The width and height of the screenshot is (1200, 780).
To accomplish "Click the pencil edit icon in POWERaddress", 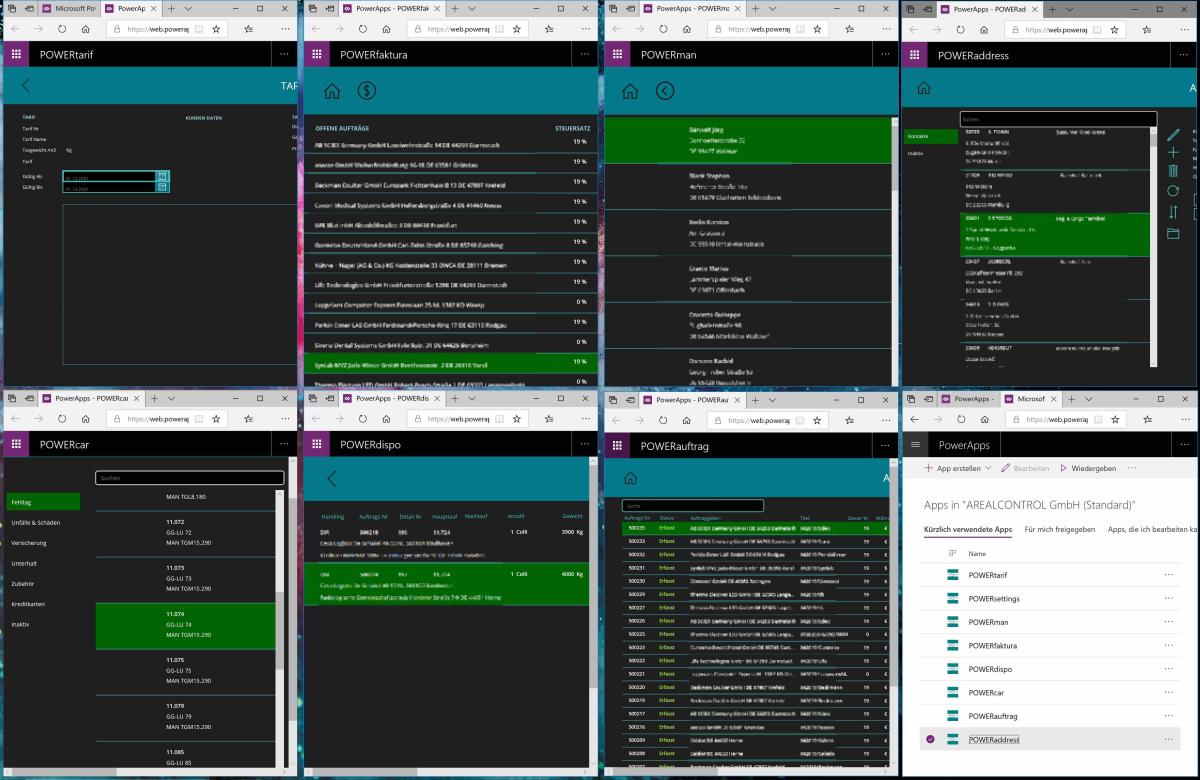I will click(1173, 134).
